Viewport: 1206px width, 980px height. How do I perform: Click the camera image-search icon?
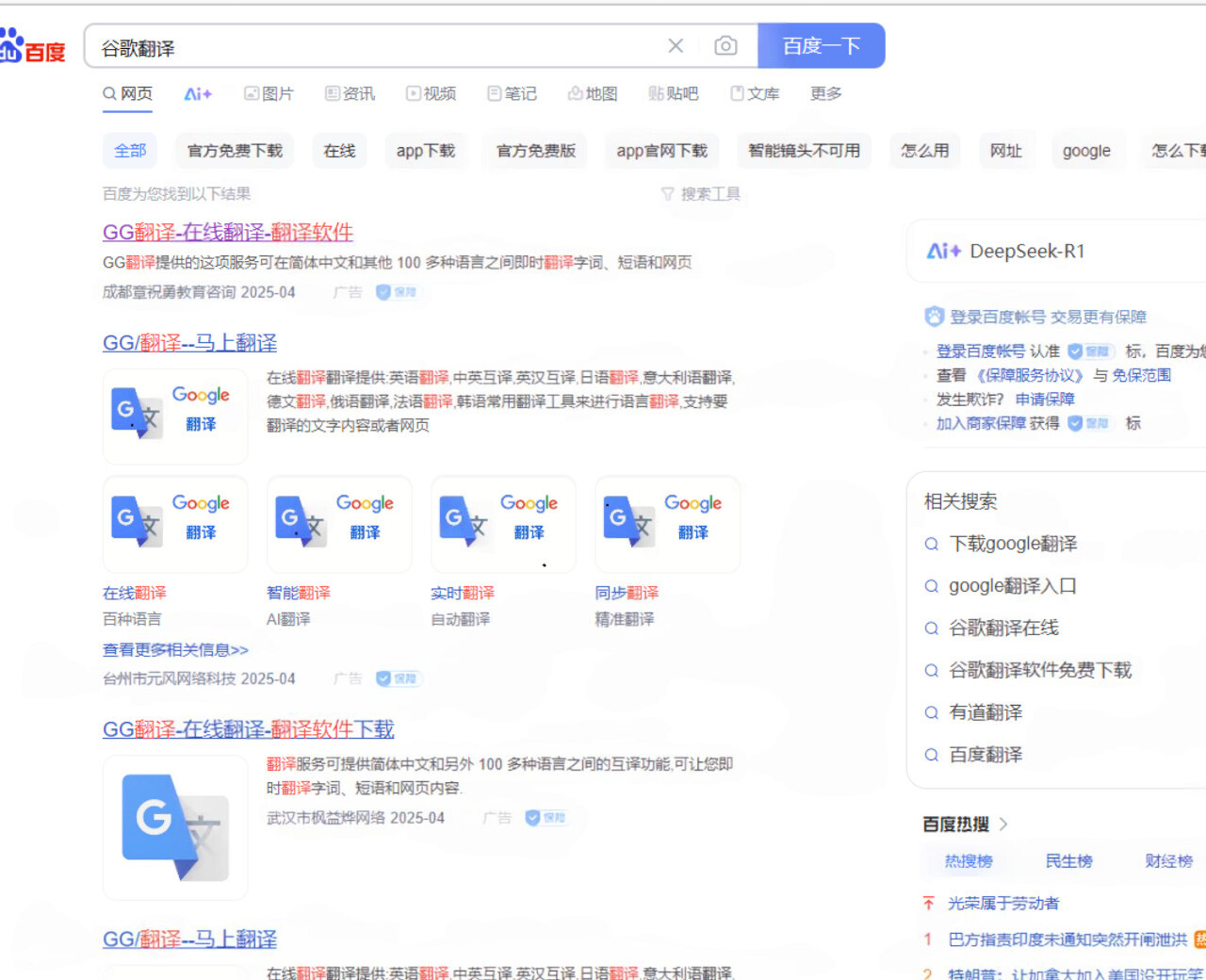click(x=725, y=45)
